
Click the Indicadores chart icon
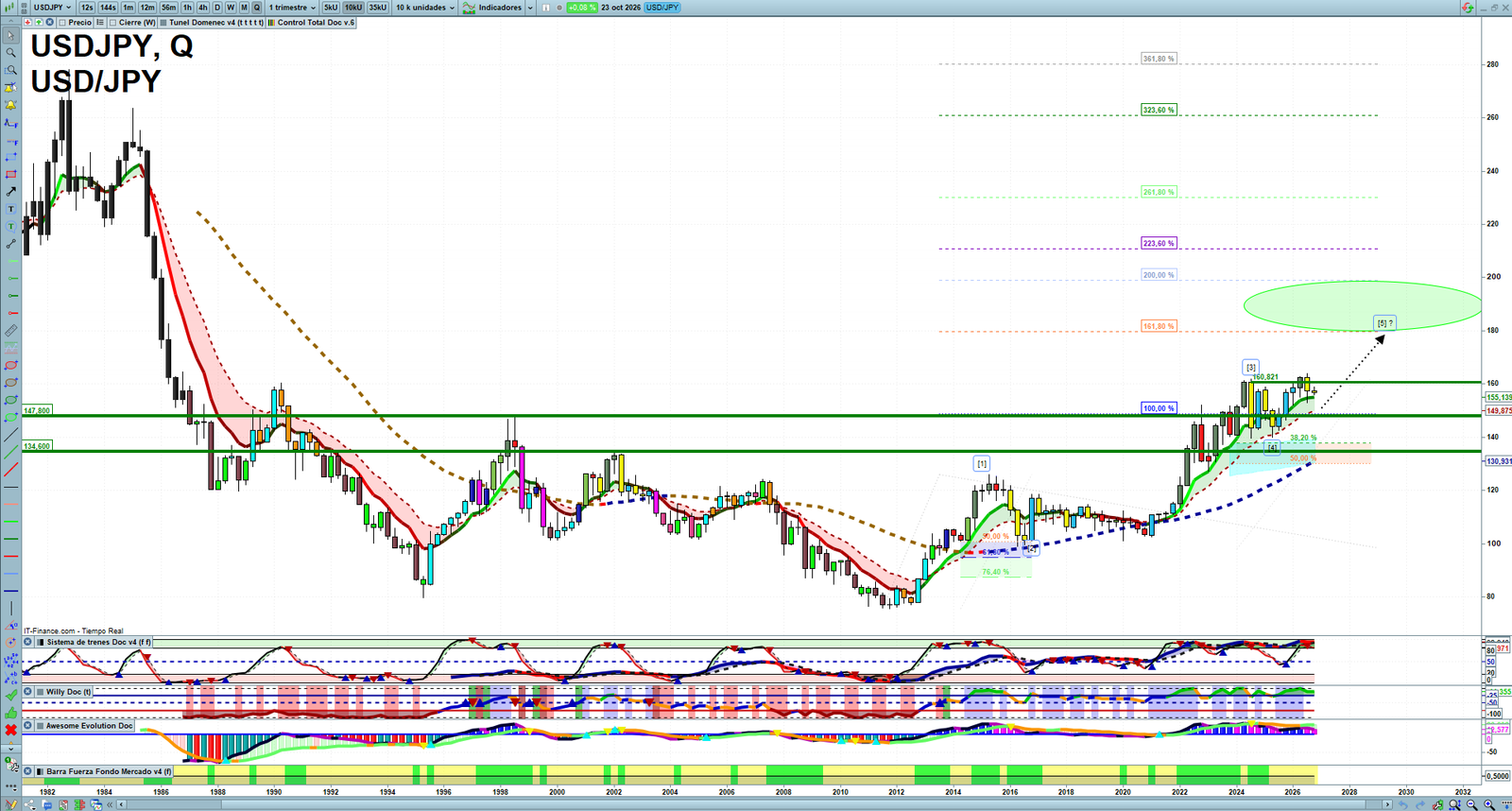tap(469, 8)
